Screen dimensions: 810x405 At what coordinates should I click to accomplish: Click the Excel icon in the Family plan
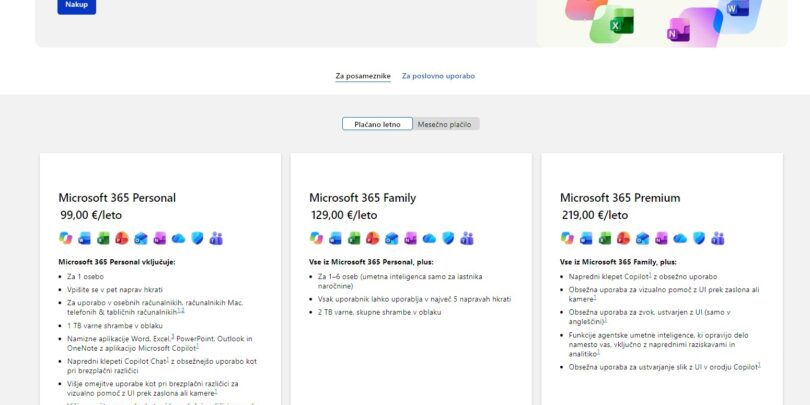coord(354,238)
